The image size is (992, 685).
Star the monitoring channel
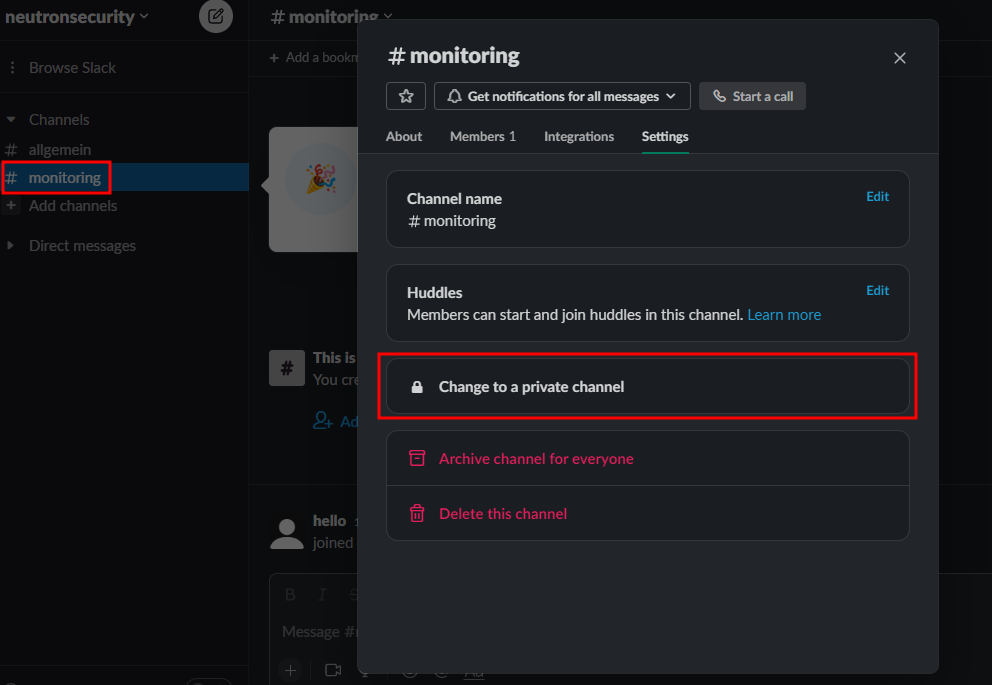point(405,96)
